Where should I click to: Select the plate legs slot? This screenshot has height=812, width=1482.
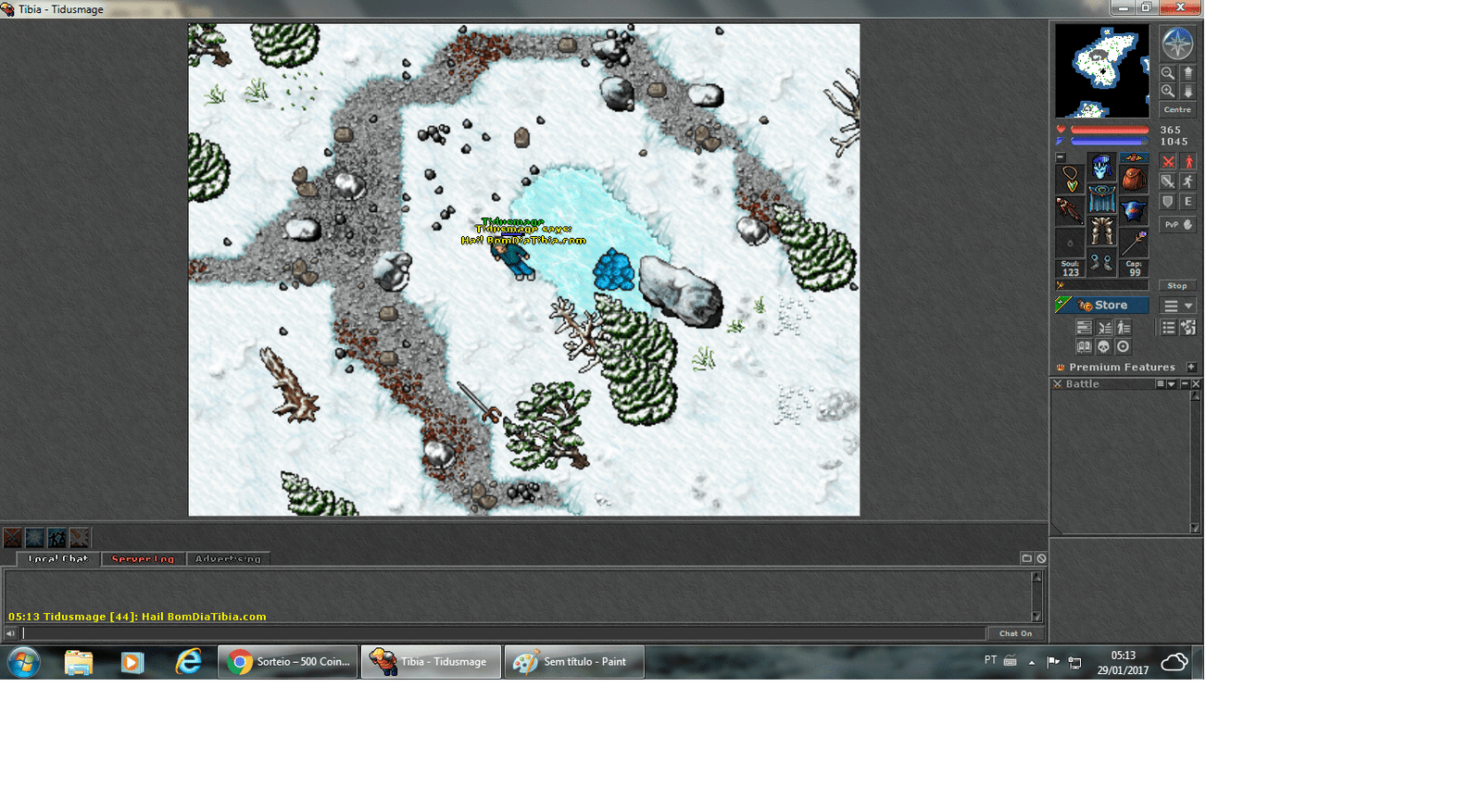point(1102,230)
